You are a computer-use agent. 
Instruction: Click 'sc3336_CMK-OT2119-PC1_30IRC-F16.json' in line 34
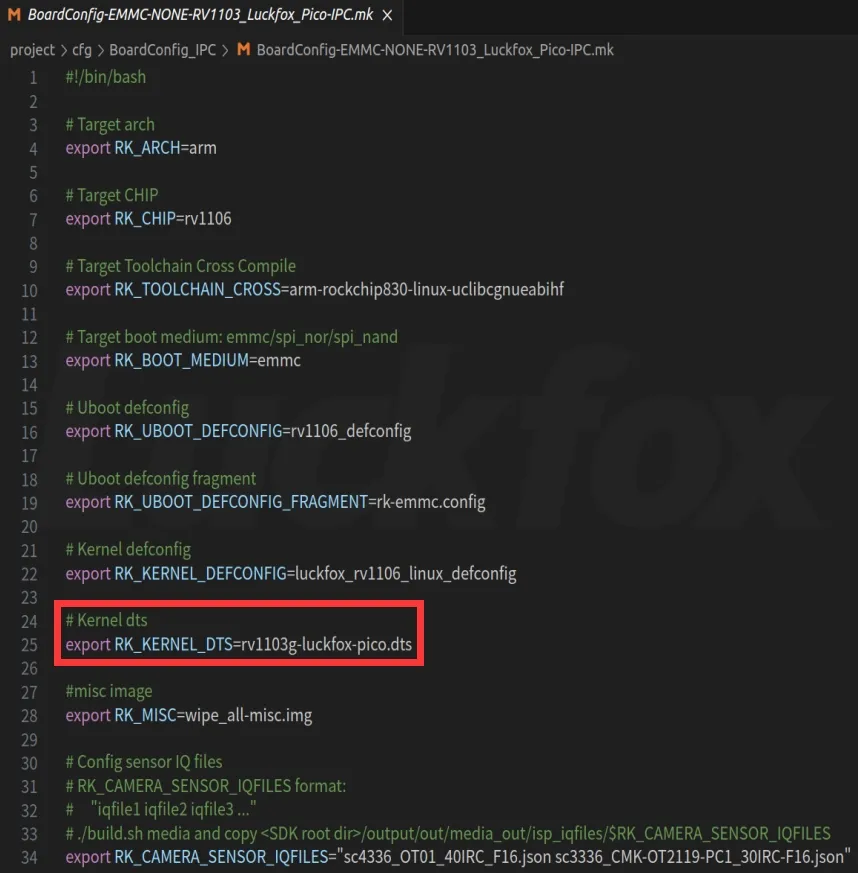pos(700,857)
